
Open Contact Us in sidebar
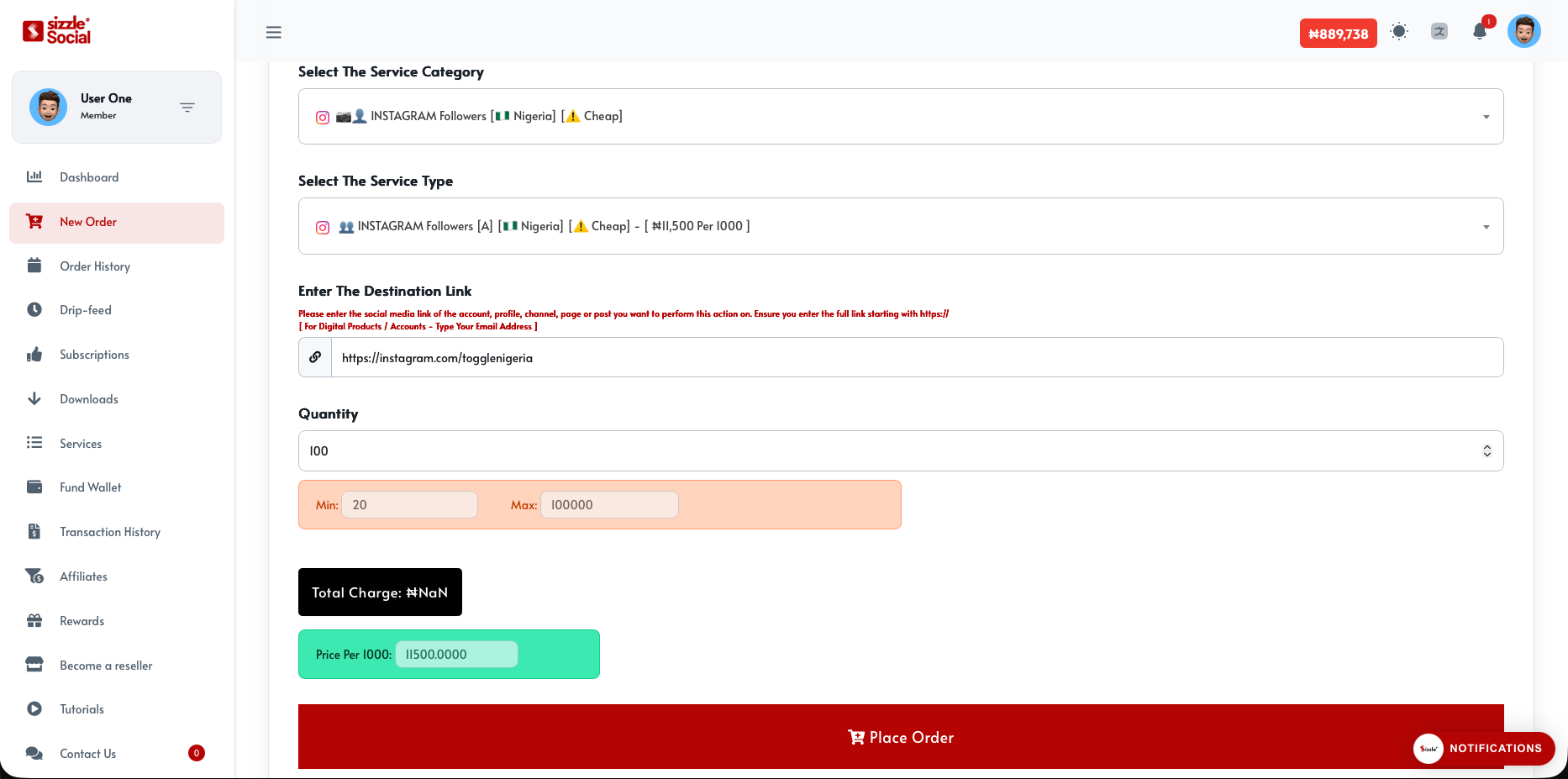click(88, 754)
